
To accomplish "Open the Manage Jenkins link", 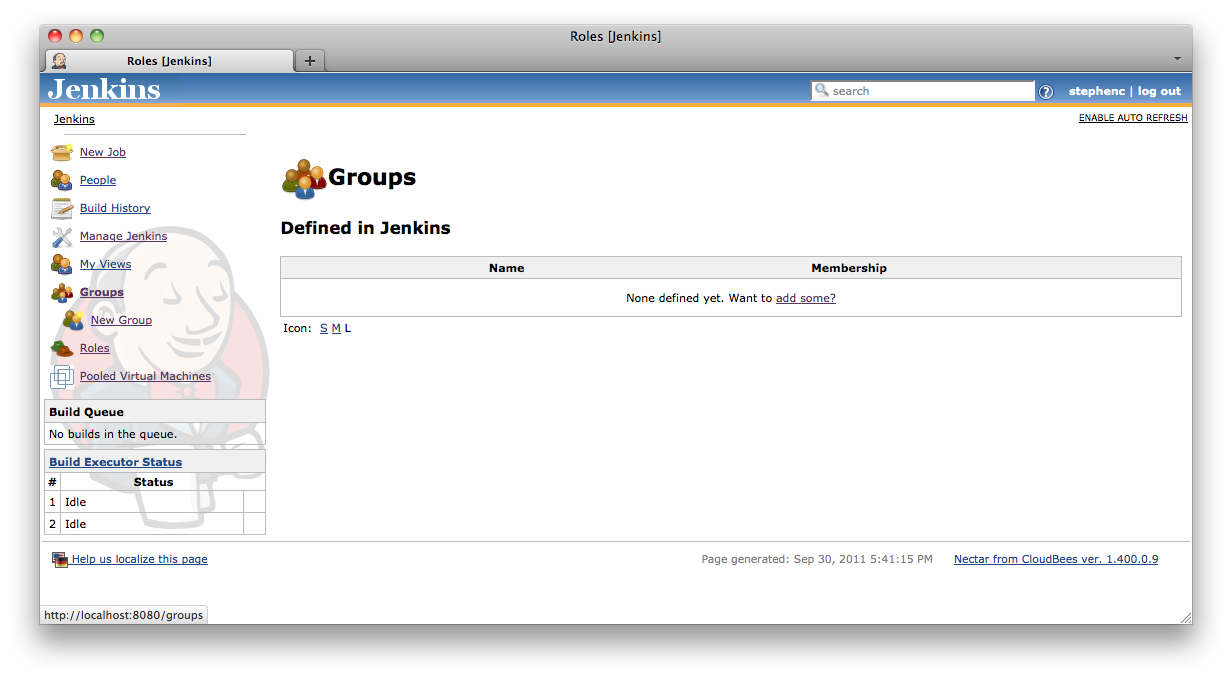I will coord(123,236).
